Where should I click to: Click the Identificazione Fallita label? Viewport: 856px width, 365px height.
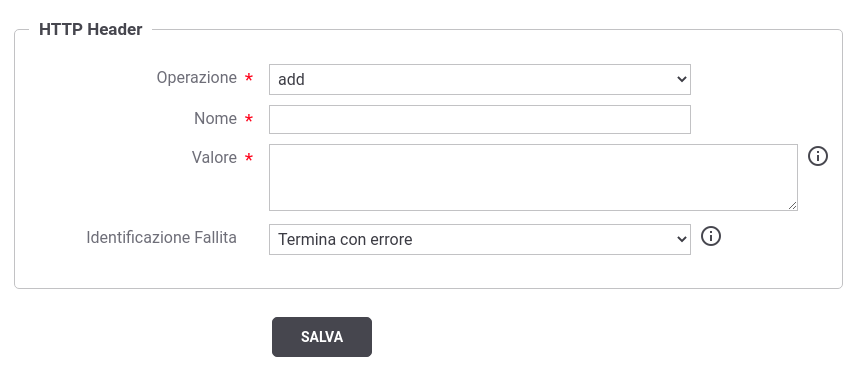[x=162, y=238]
